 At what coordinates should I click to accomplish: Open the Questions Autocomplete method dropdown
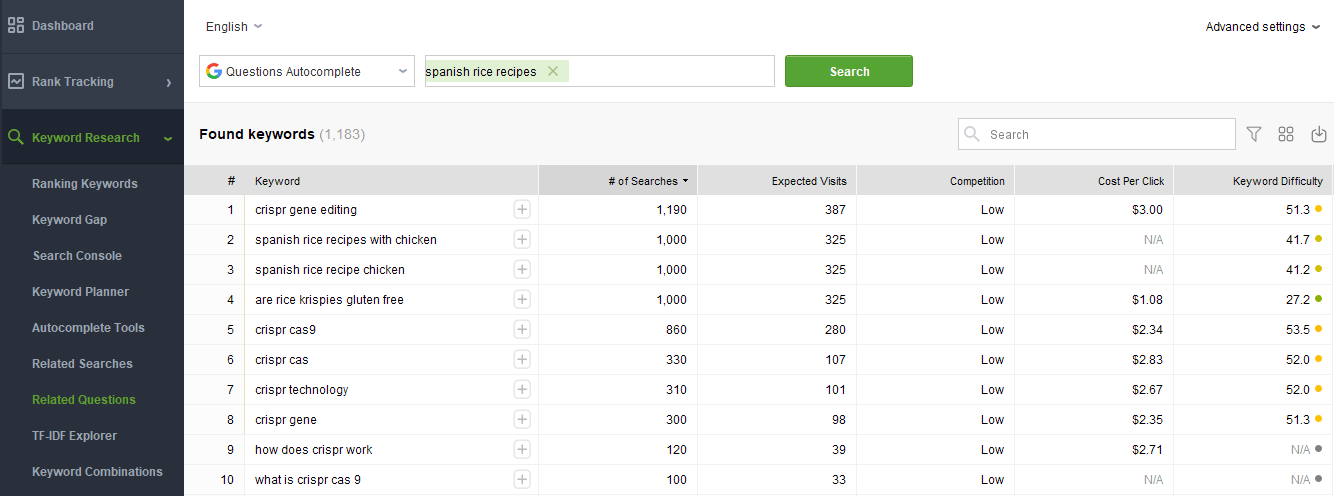point(307,71)
